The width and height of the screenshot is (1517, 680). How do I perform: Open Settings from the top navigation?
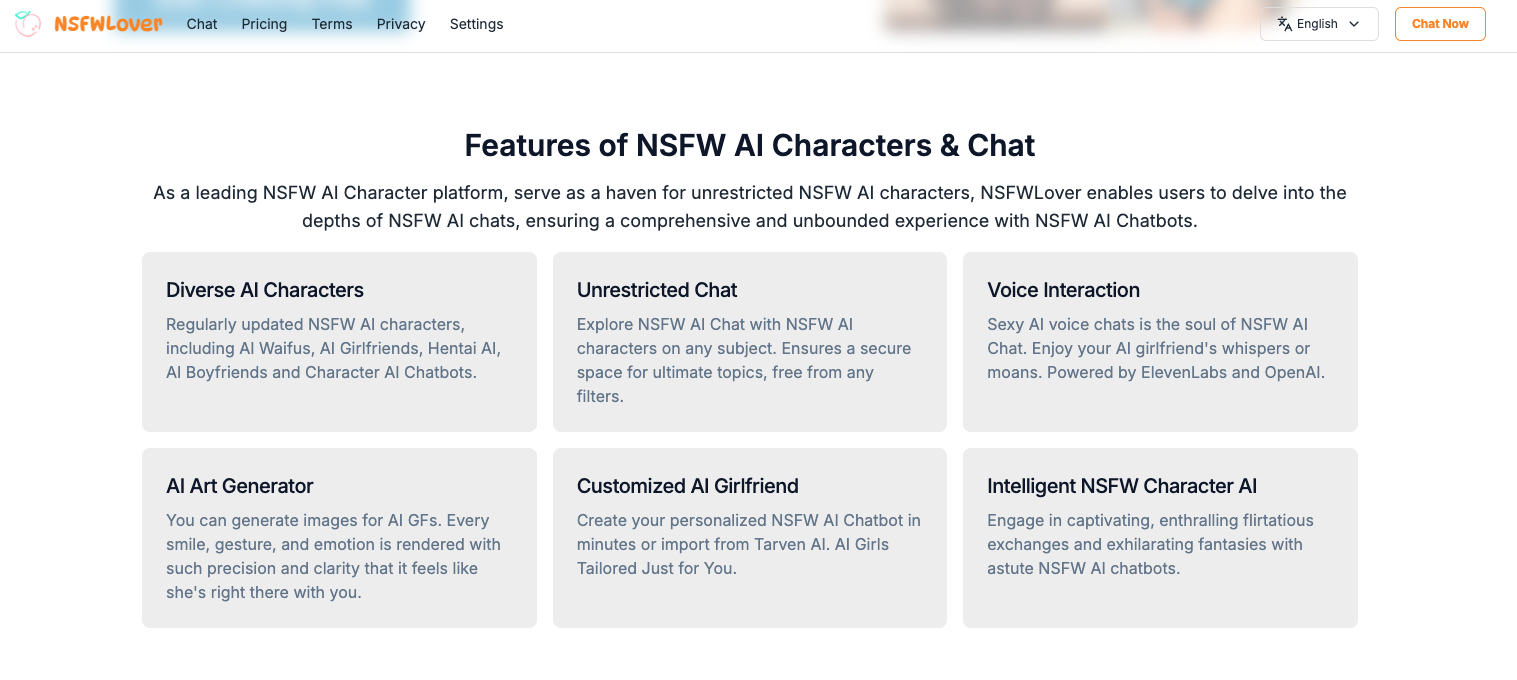(476, 24)
